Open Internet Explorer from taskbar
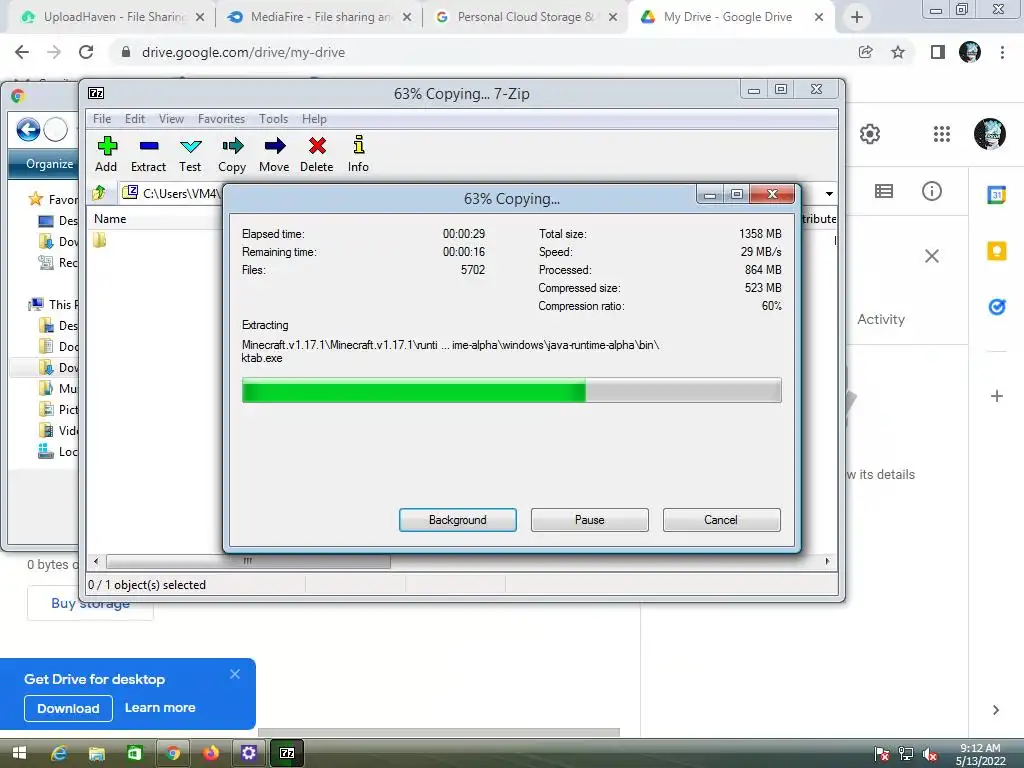The height and width of the screenshot is (768, 1024). (x=59, y=753)
